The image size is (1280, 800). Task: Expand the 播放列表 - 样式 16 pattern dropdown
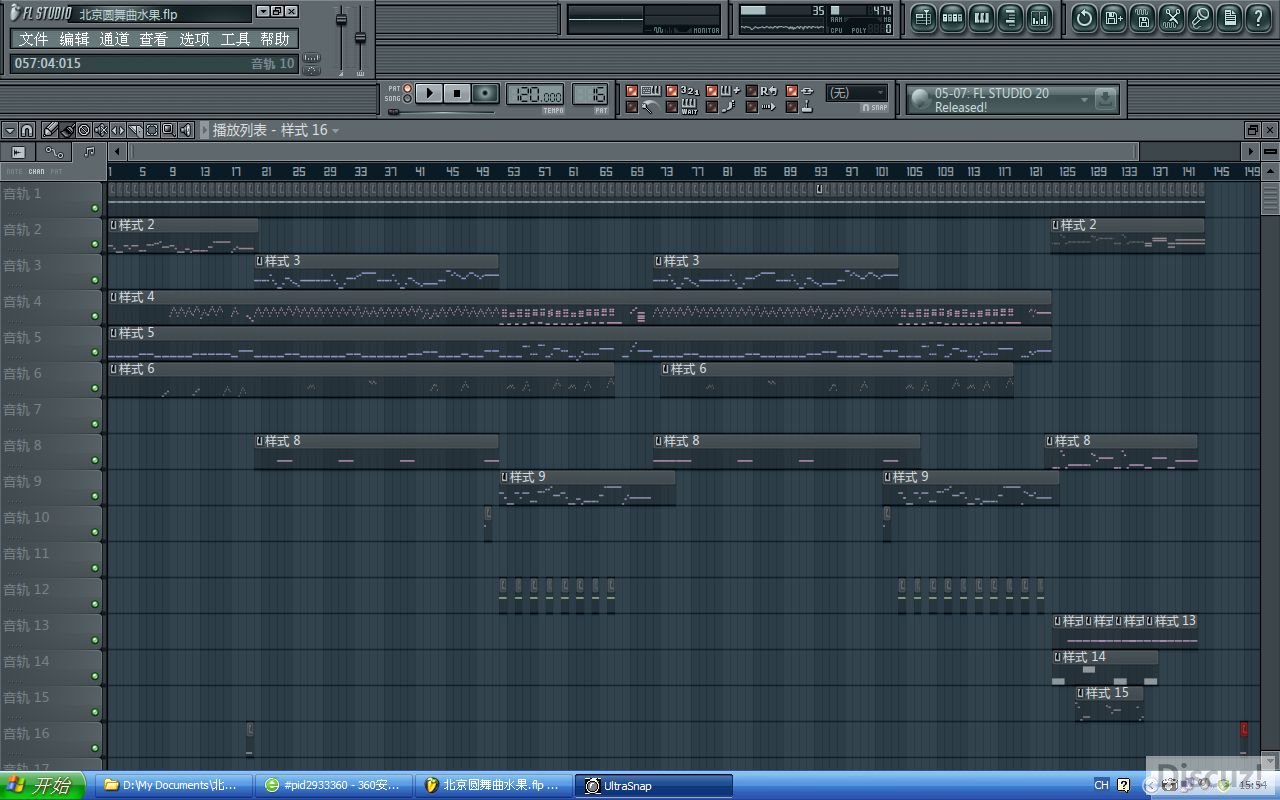(335, 131)
